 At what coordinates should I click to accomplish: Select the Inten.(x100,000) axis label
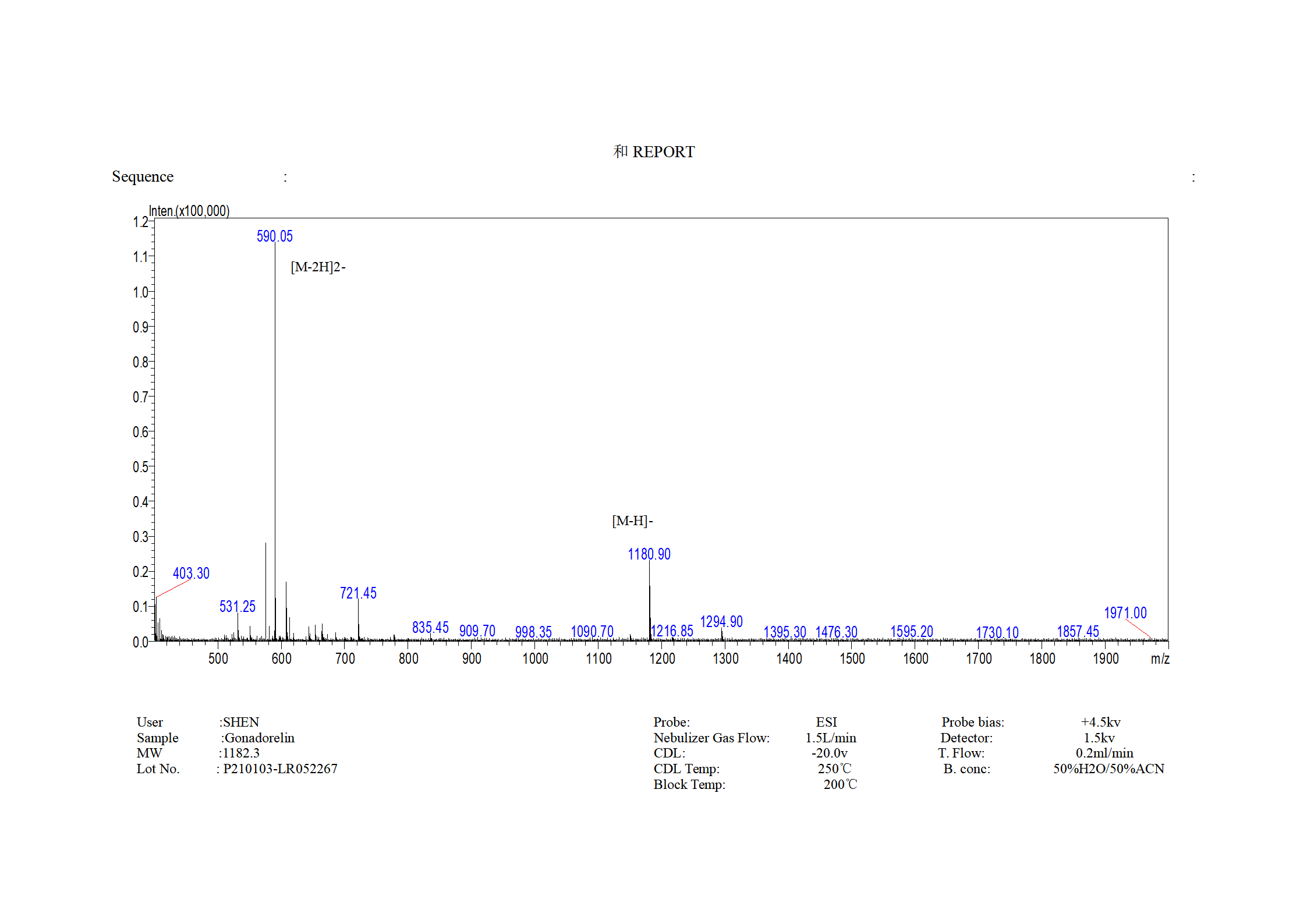189,211
